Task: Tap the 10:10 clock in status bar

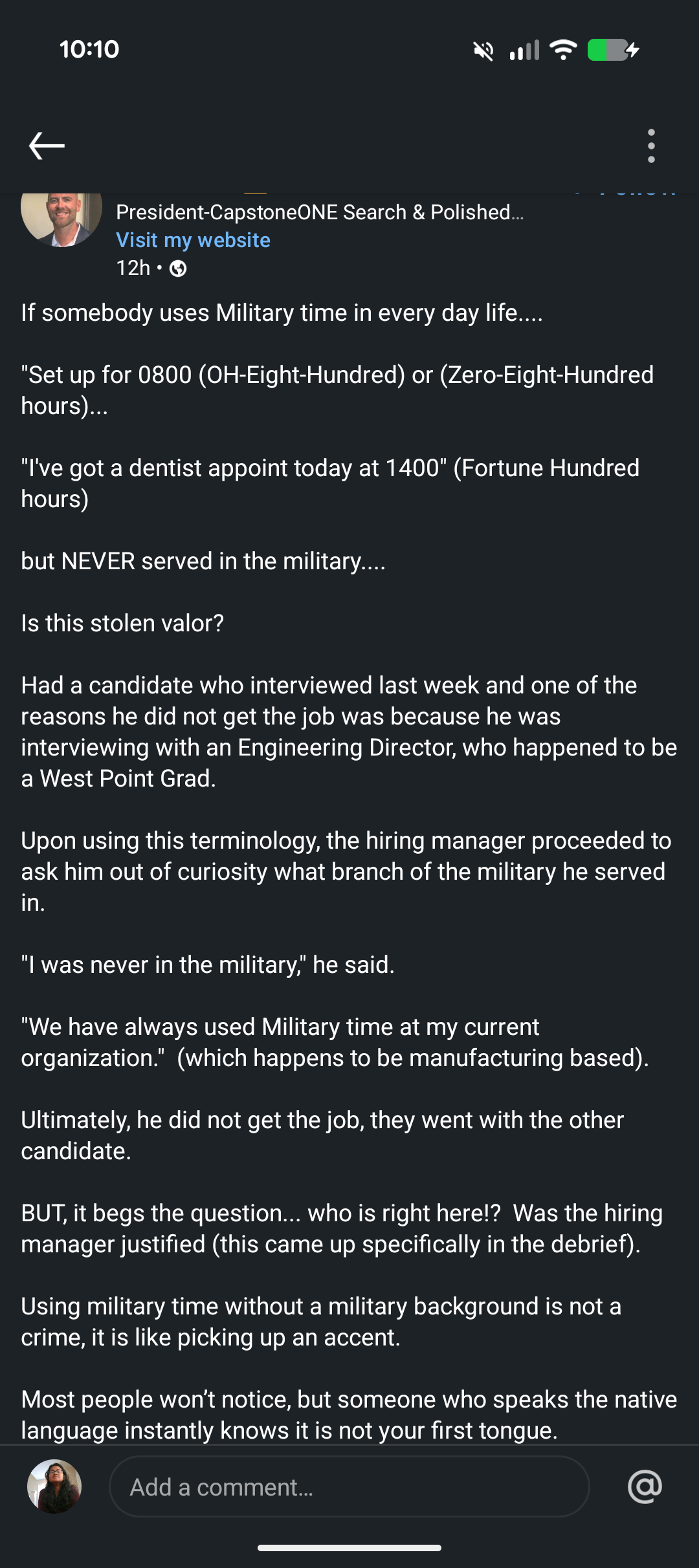Action: tap(89, 49)
